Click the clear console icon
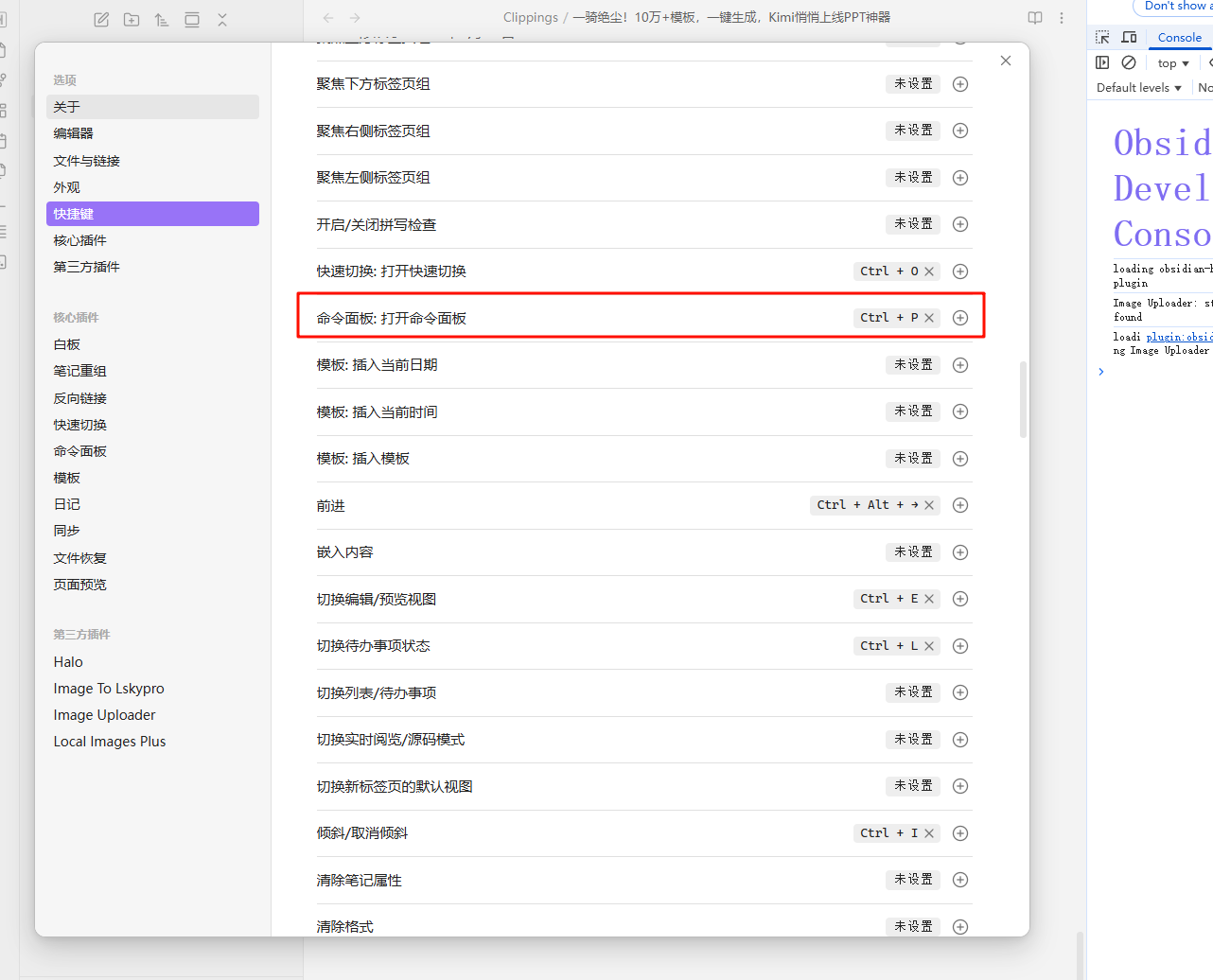The width and height of the screenshot is (1213, 980). (1129, 62)
